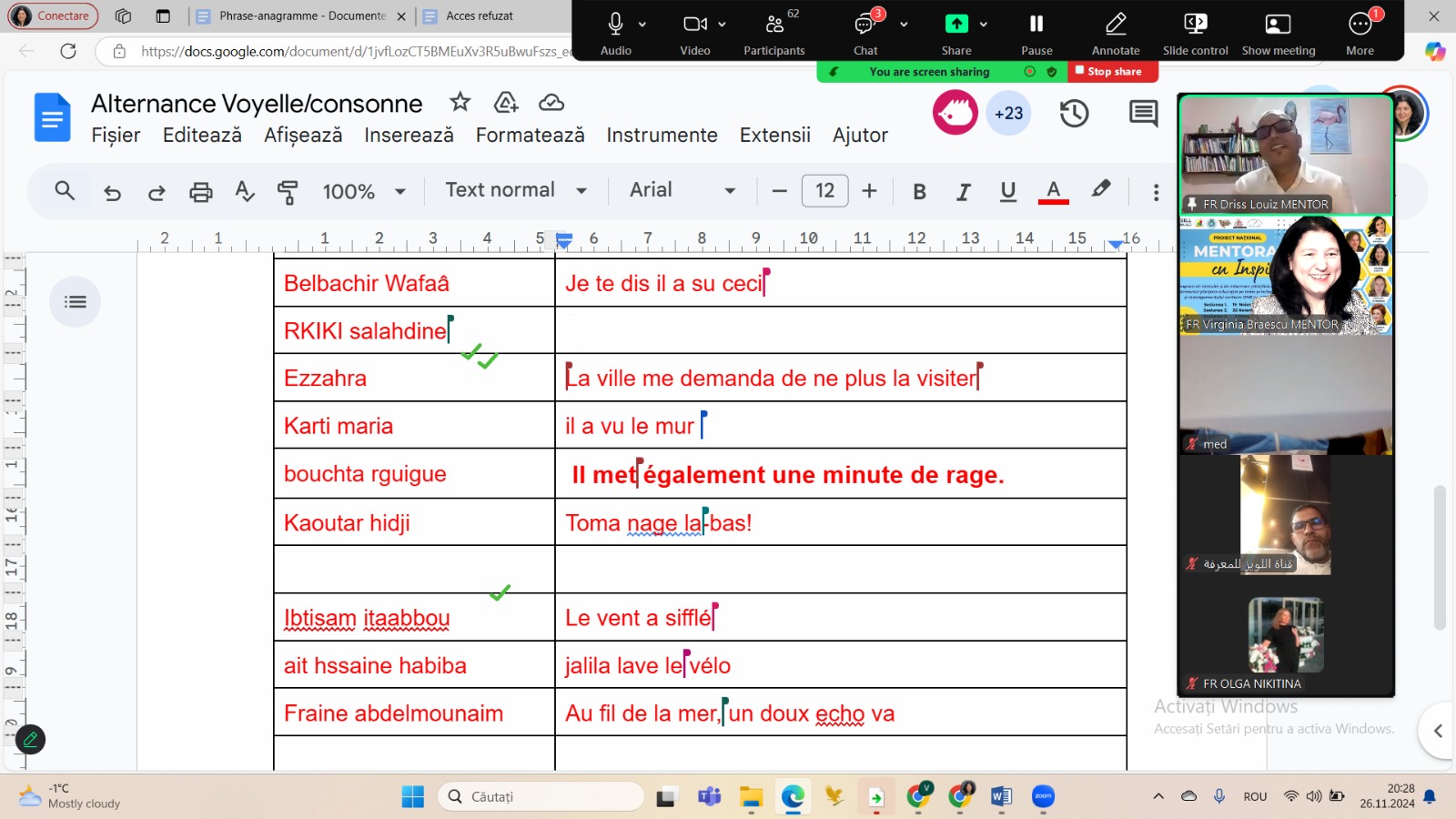Click the highlighter pen color icon
This screenshot has height=819, width=1456.
pos(1101,189)
